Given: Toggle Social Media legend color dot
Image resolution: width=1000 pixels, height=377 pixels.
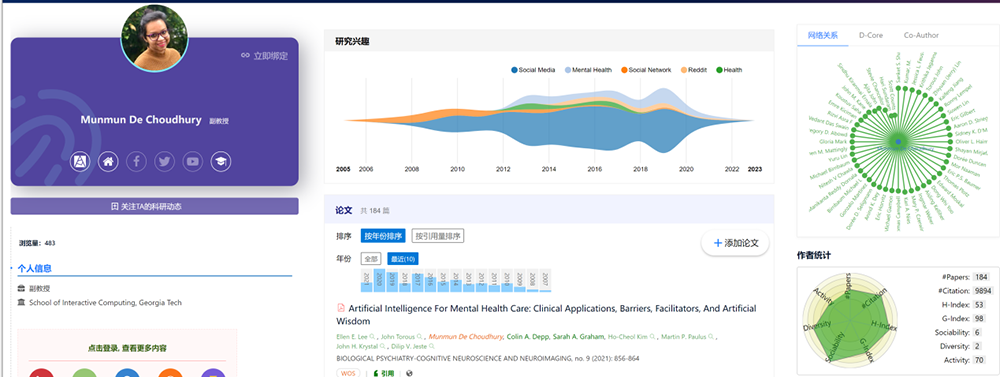Looking at the screenshot, I should click(x=514, y=70).
